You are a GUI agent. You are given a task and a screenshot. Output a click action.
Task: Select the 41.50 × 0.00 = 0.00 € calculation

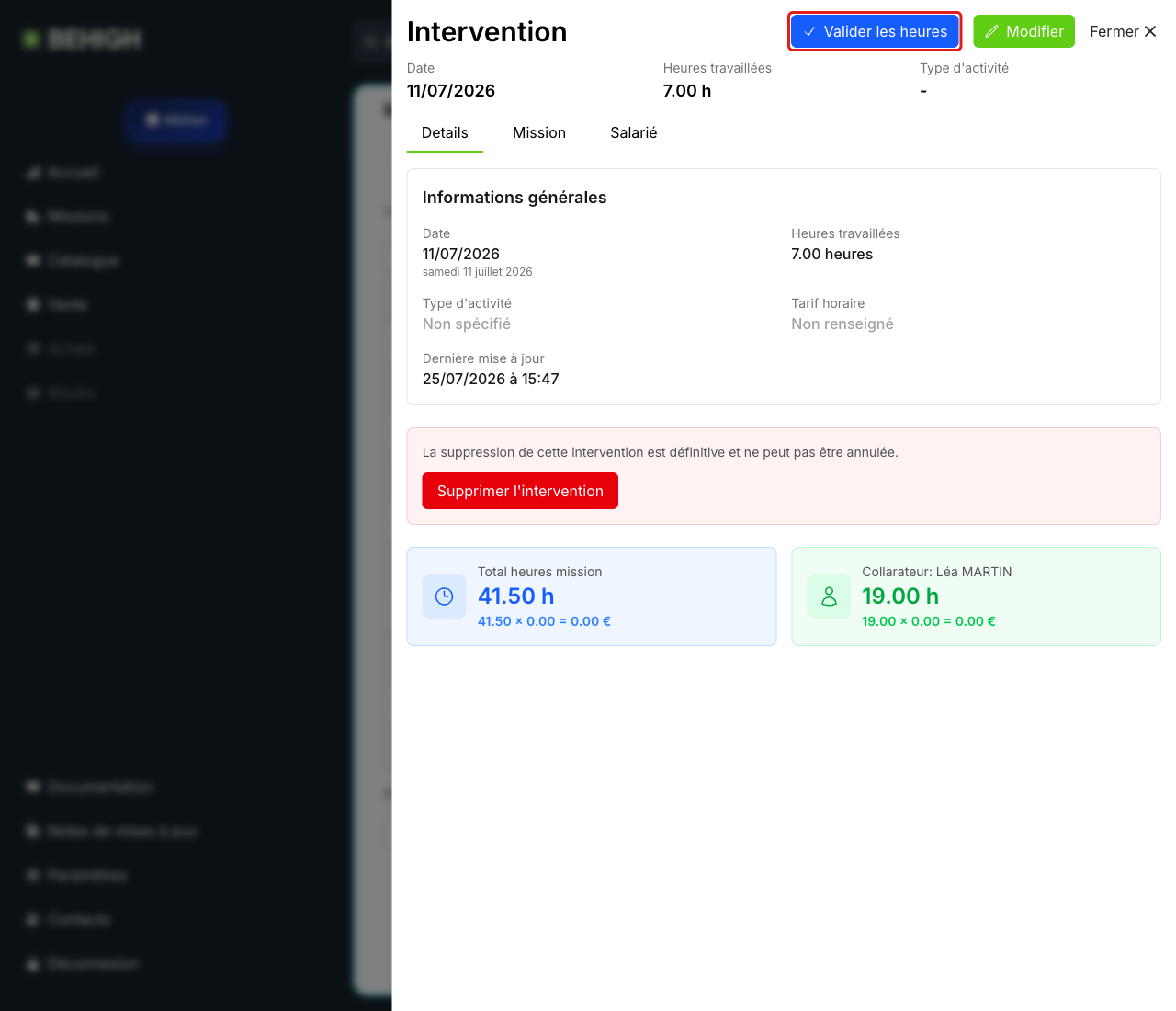click(x=544, y=621)
